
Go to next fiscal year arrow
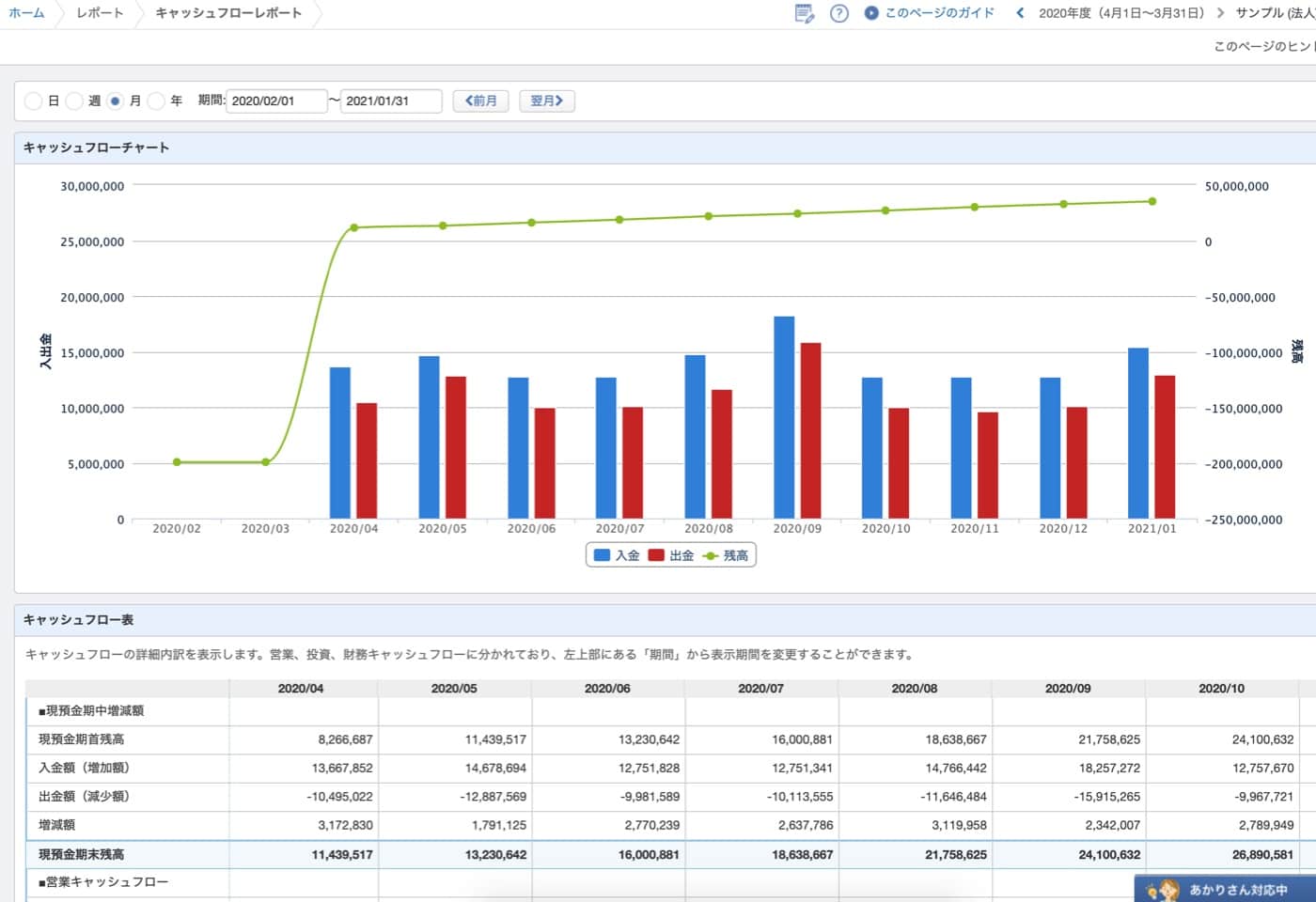pyautogui.click(x=1220, y=13)
